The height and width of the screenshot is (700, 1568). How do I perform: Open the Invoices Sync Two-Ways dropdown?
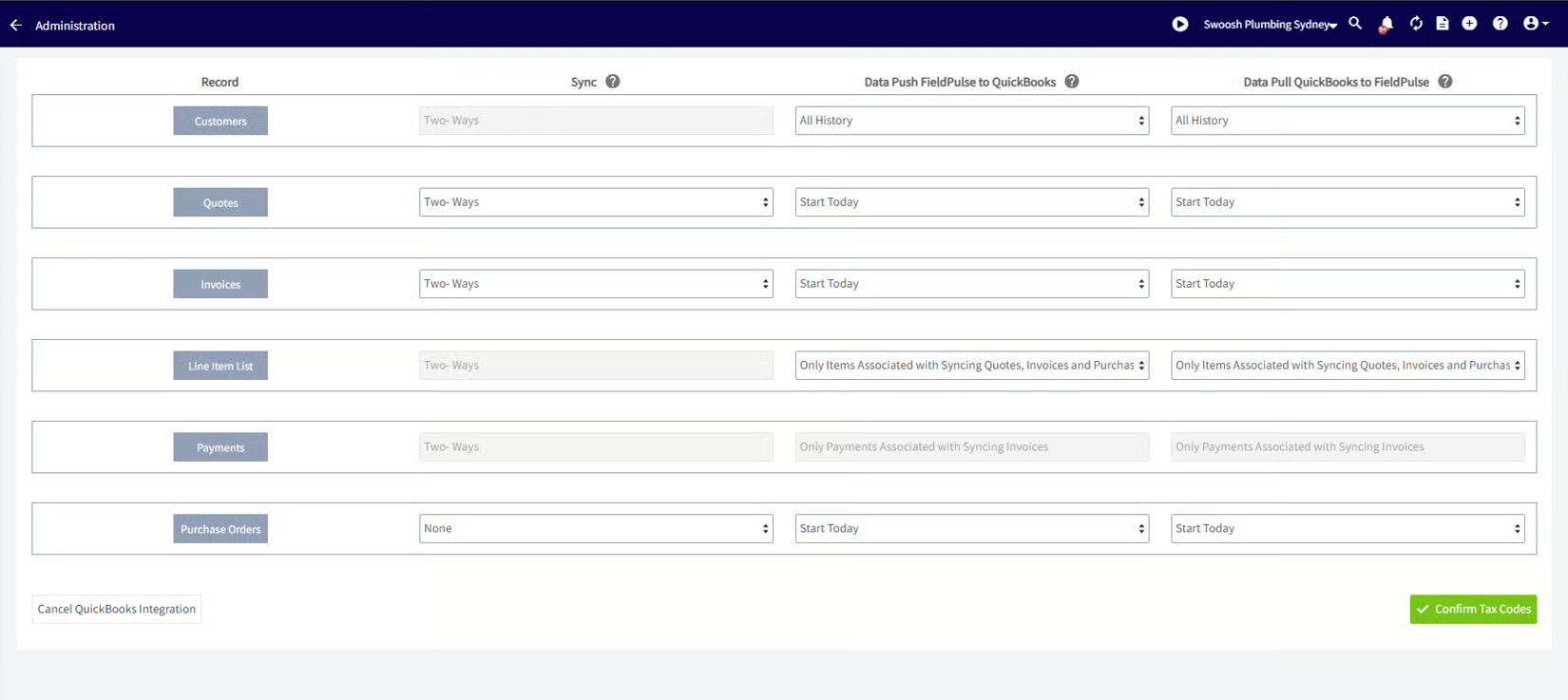pos(596,284)
